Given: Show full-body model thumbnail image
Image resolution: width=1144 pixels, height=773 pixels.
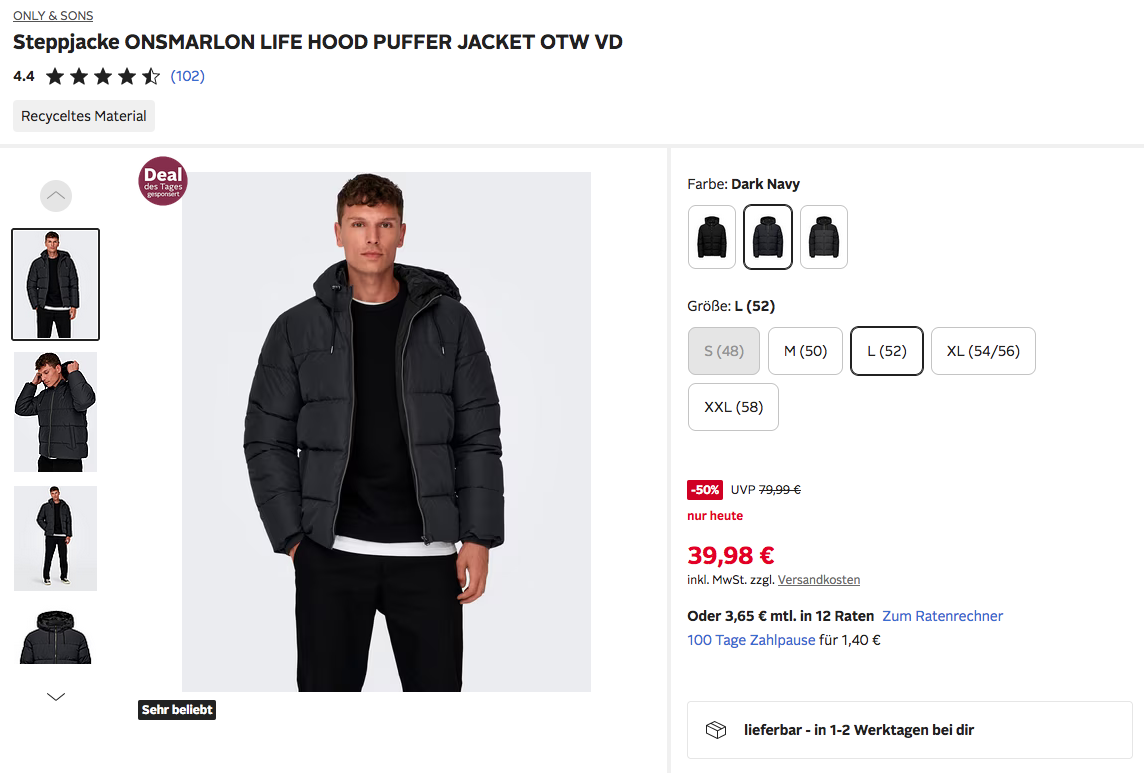Looking at the screenshot, I should (x=56, y=538).
